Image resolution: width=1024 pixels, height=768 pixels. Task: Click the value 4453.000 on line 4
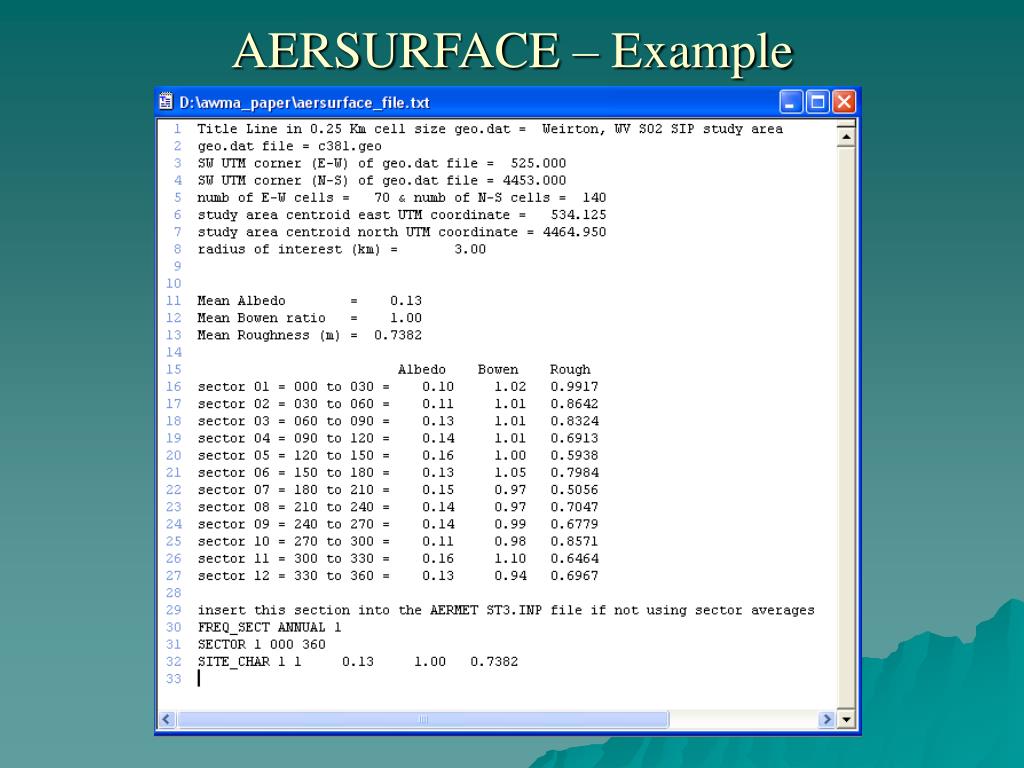[534, 180]
